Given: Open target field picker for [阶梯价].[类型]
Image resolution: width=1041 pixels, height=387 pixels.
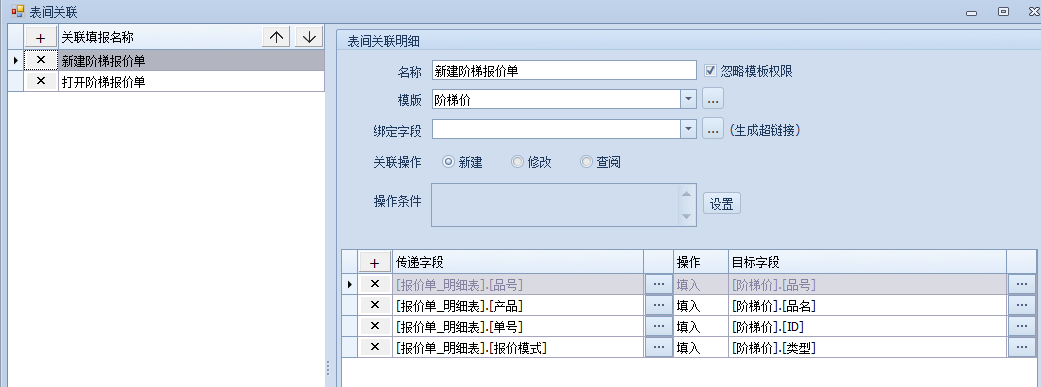Looking at the screenshot, I should 1022,347.
